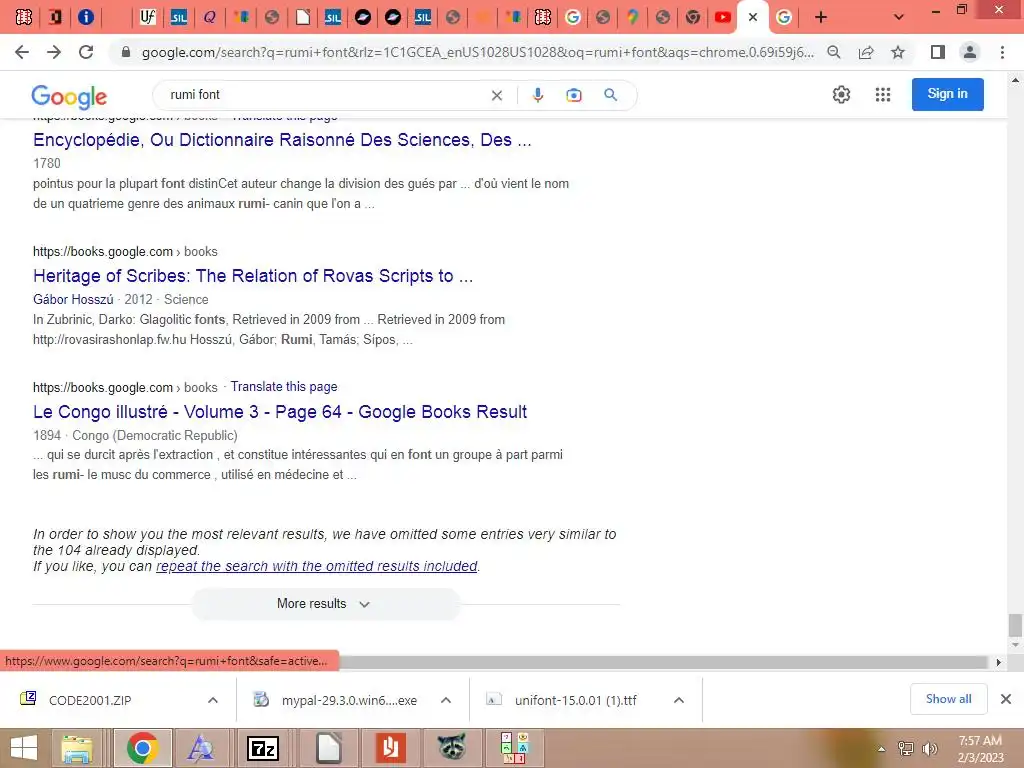Reload the current Google search page

[x=86, y=52]
